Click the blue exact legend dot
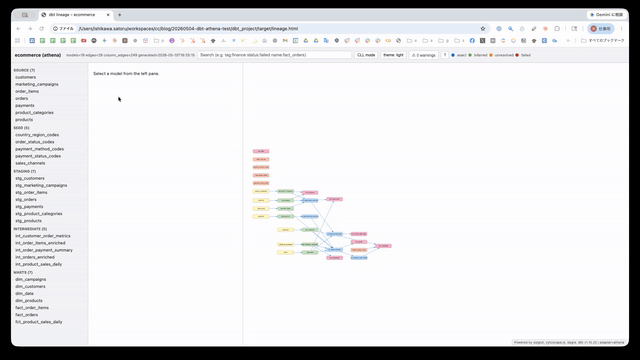This screenshot has width=640, height=360. (453, 55)
